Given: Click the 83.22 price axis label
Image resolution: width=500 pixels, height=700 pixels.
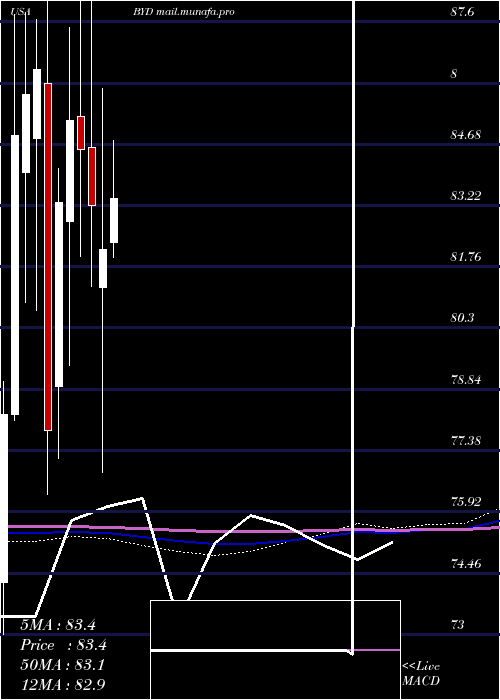Looking at the screenshot, I should pyautogui.click(x=466, y=196).
